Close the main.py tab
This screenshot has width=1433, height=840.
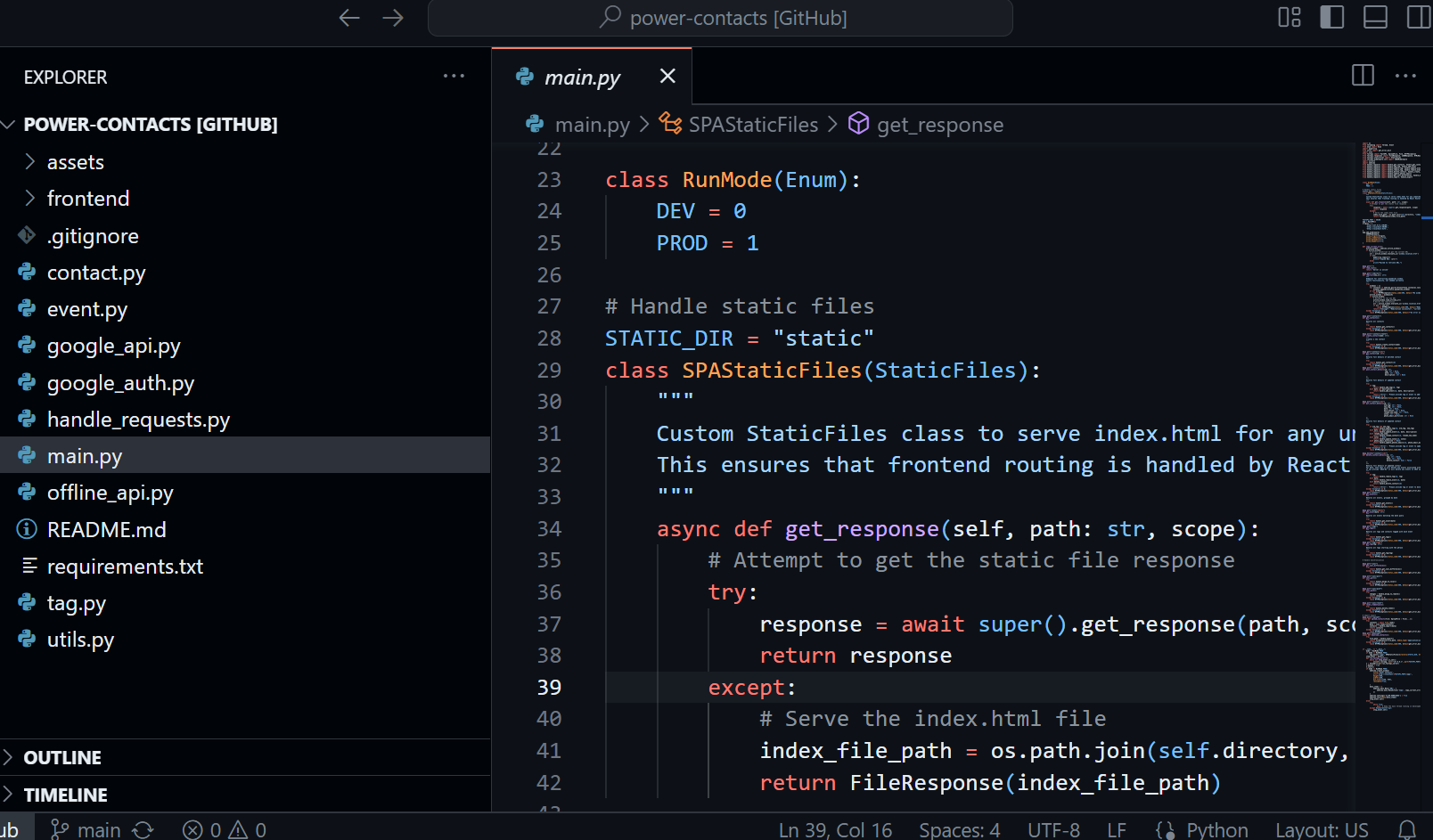point(667,76)
